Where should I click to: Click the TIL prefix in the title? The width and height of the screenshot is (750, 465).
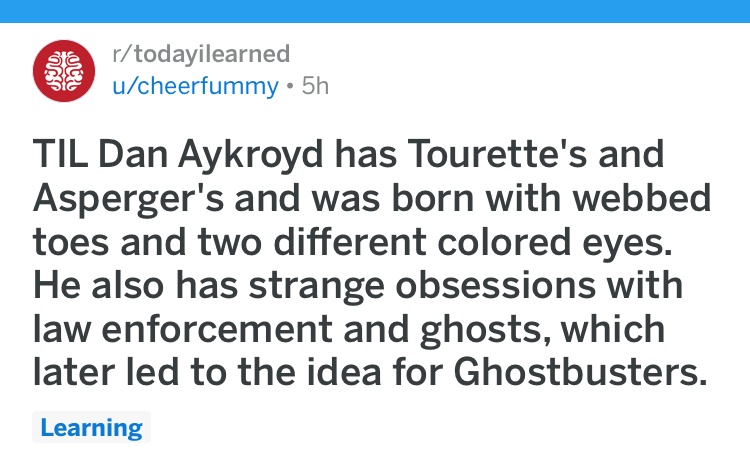tap(60, 154)
